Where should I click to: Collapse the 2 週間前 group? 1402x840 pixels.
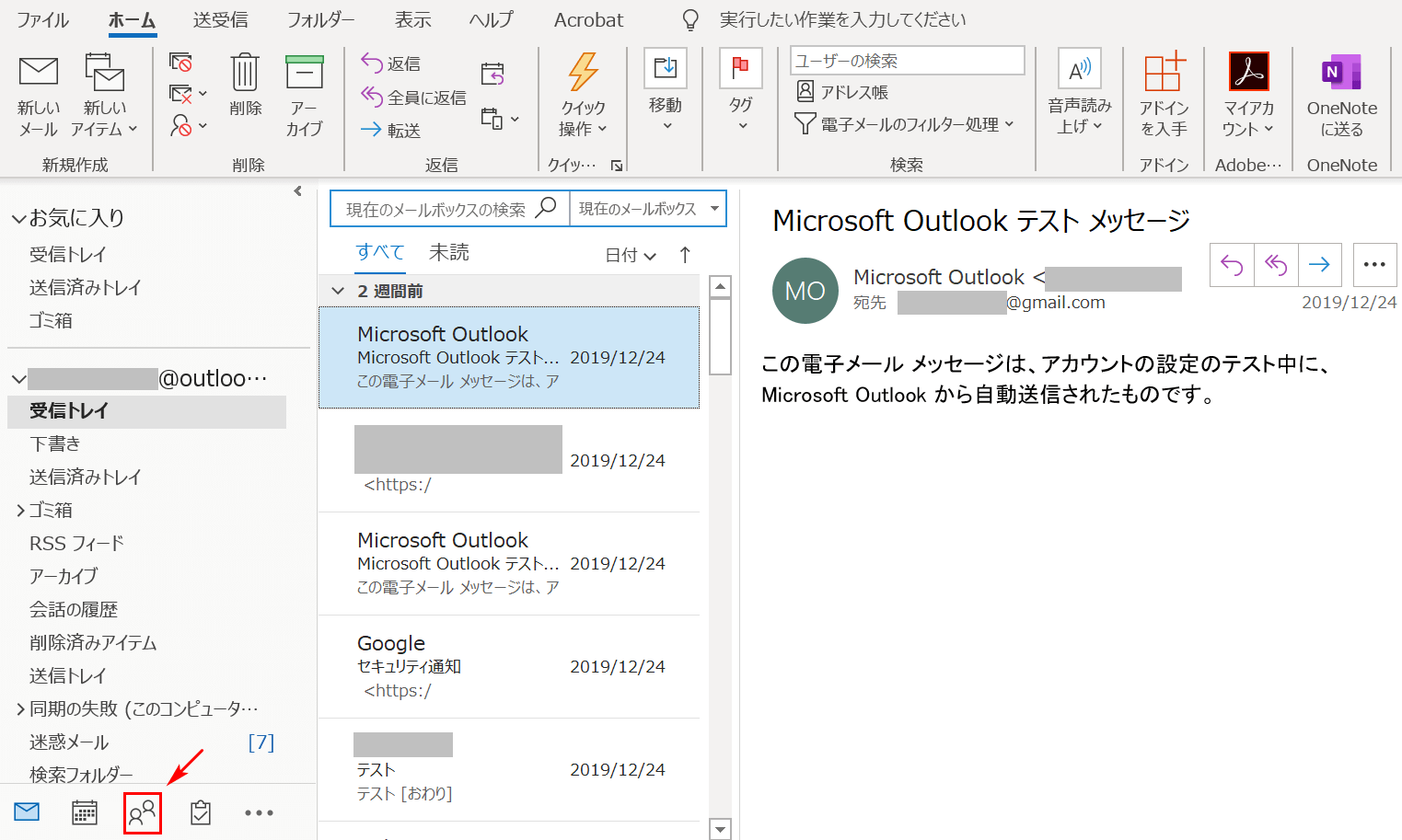[x=338, y=292]
